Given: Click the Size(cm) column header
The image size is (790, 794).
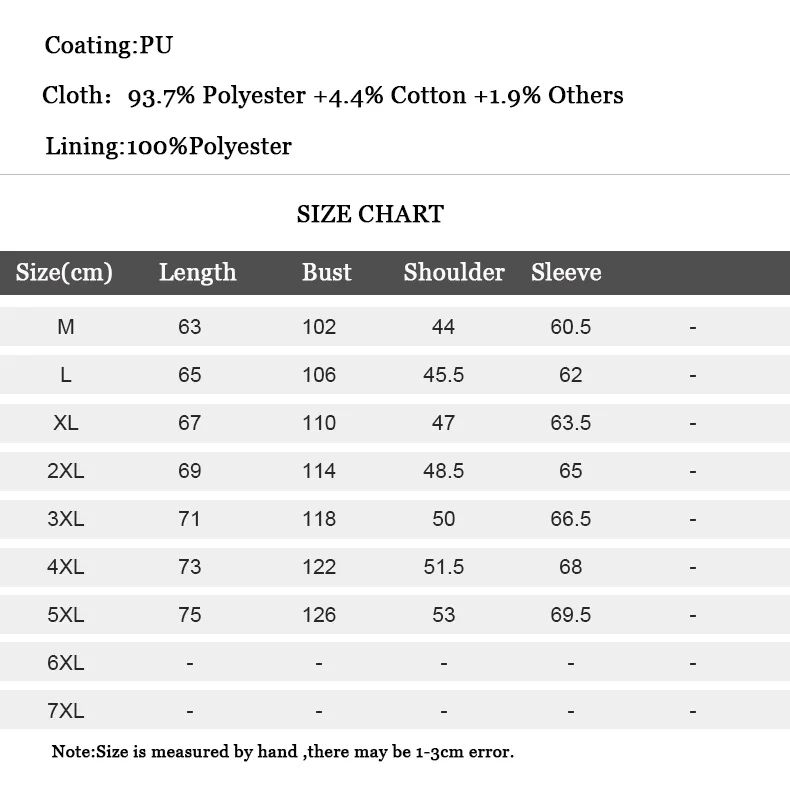Looking at the screenshot, I should [64, 272].
